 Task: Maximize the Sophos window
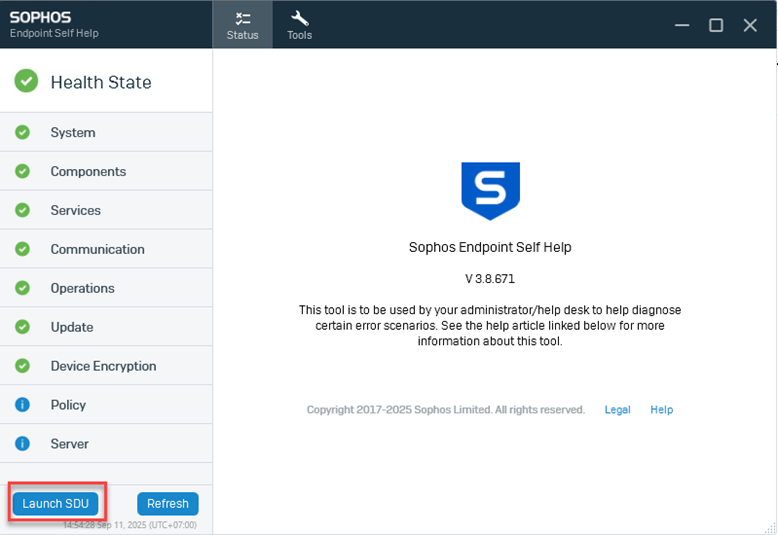coord(715,25)
